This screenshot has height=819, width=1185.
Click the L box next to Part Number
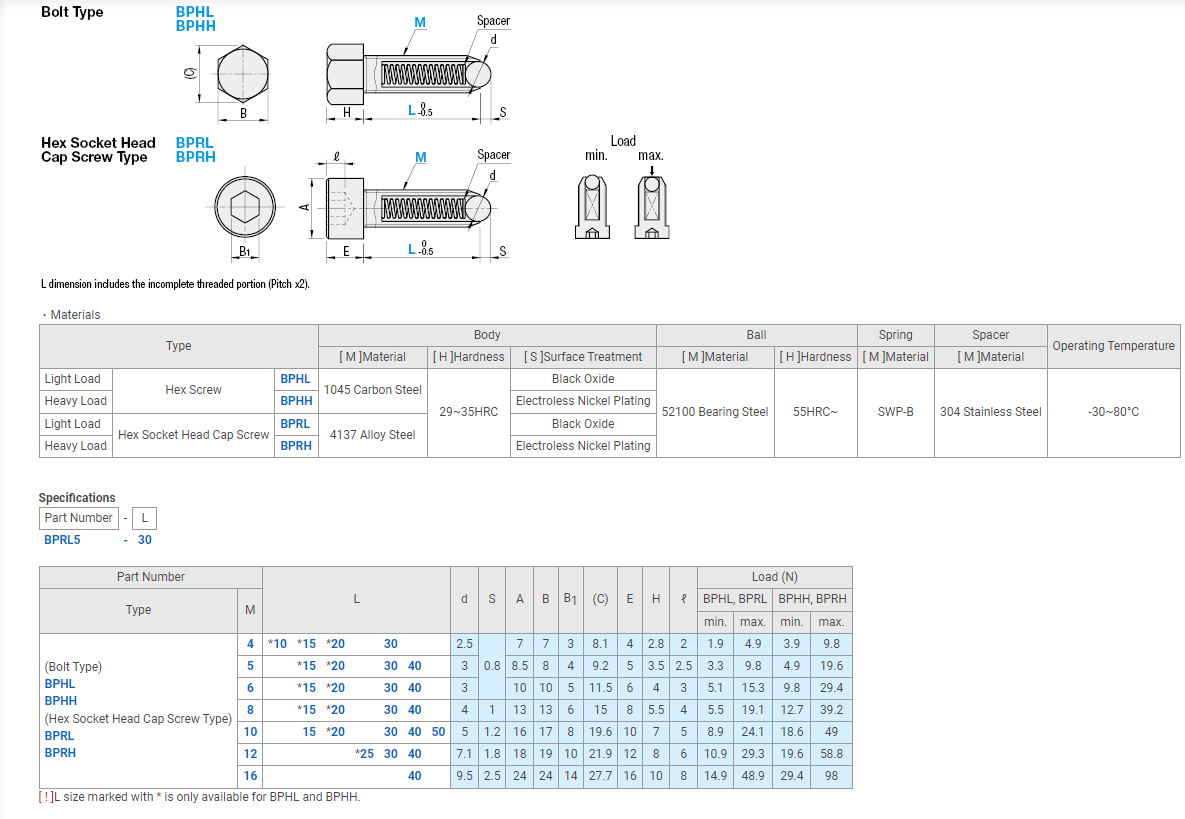tap(144, 518)
